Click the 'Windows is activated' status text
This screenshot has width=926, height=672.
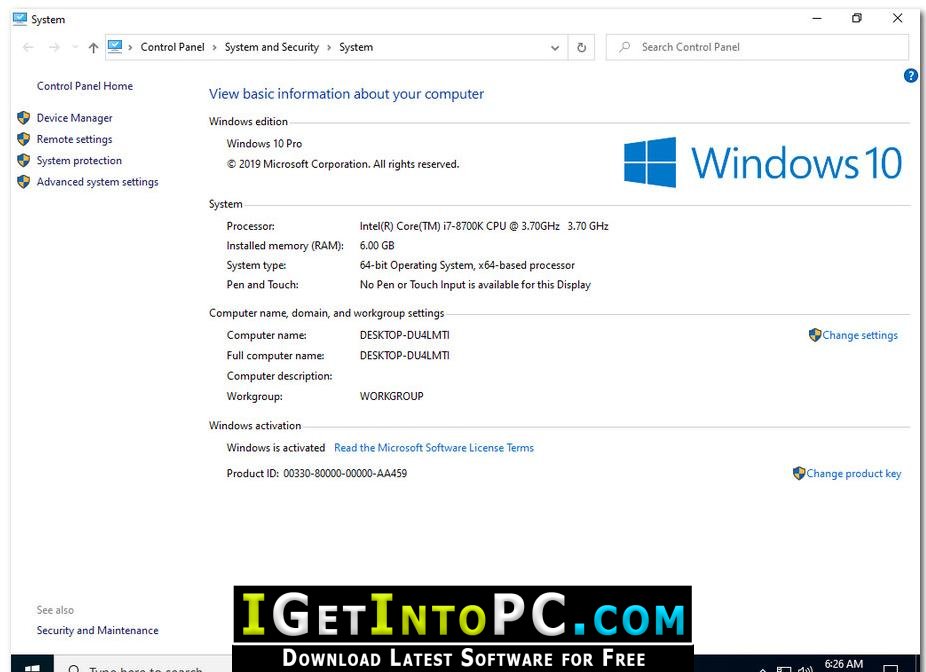tap(276, 448)
